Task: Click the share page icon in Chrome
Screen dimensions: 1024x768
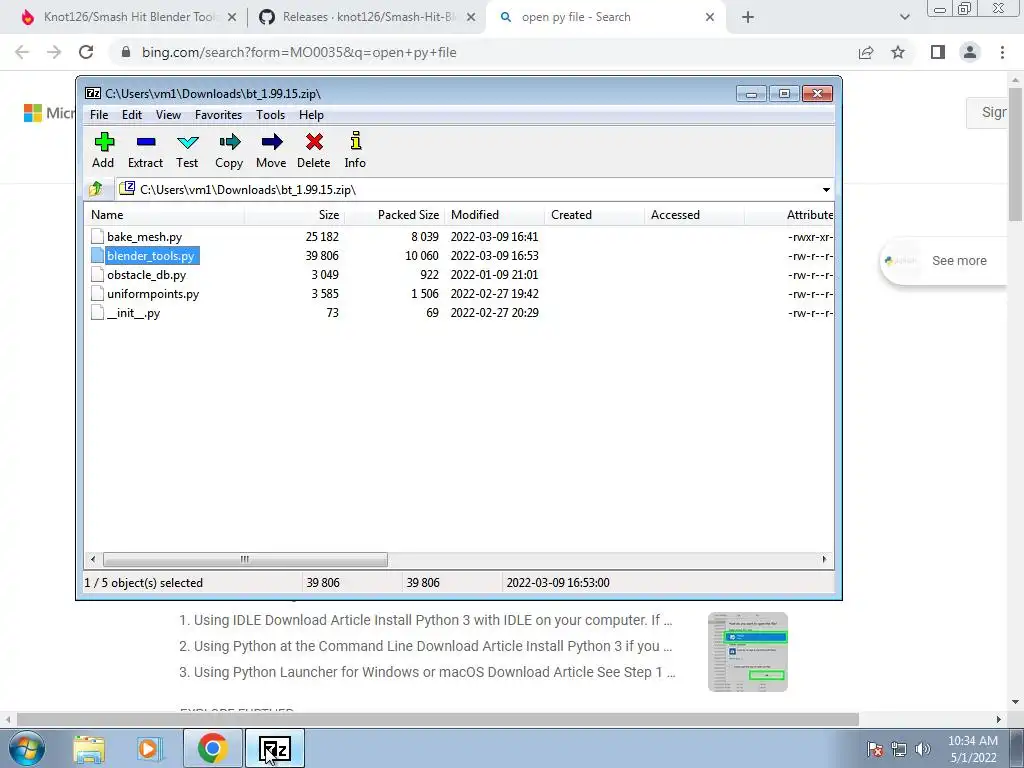Action: (866, 52)
